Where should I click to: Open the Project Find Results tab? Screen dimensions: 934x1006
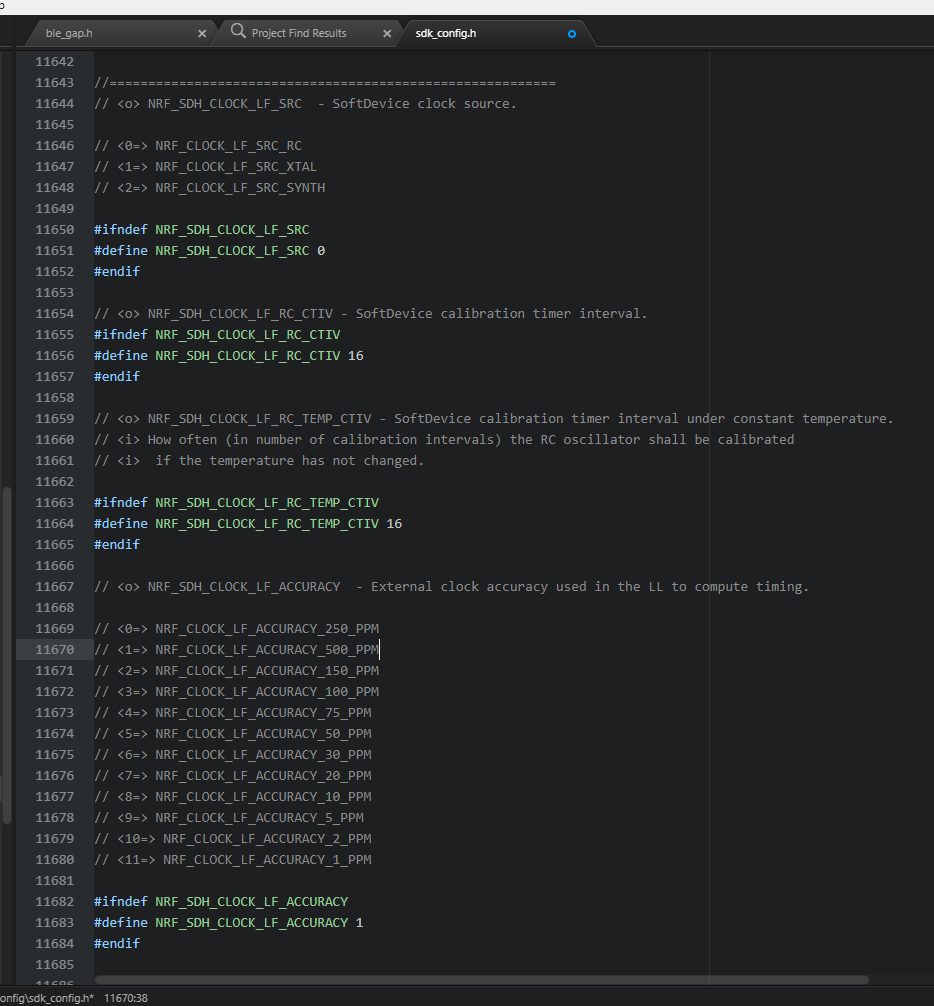pyautogui.click(x=298, y=33)
